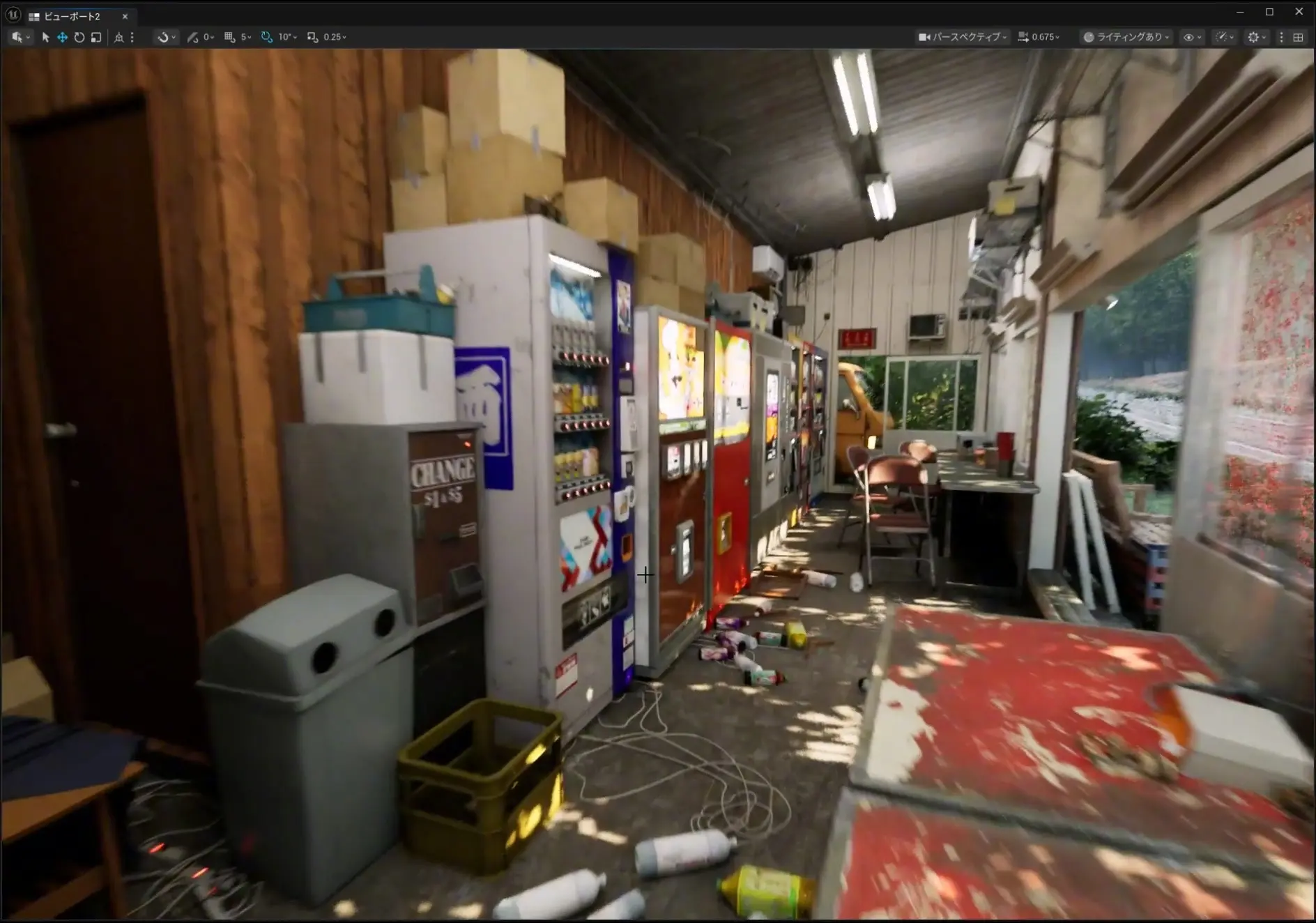Open the scale snap 0.25 dropdown
The height and width of the screenshot is (923, 1316).
tap(335, 37)
